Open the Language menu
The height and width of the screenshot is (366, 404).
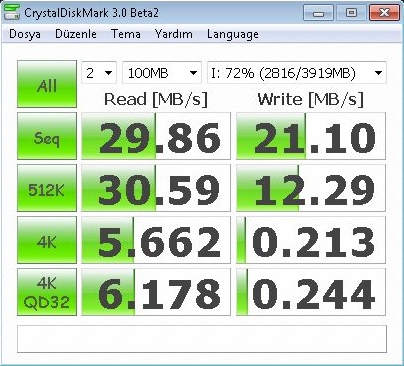(x=233, y=34)
